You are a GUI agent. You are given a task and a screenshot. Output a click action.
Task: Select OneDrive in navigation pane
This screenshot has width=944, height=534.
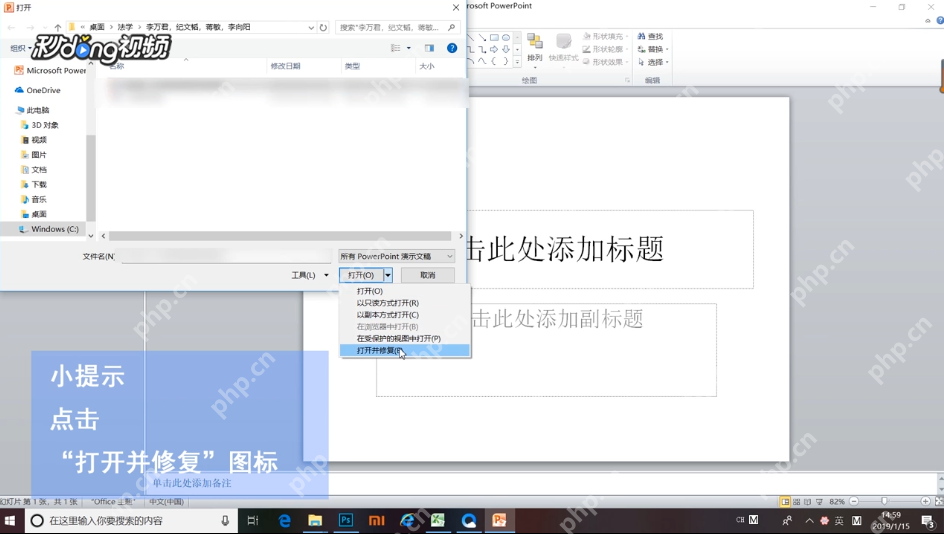(x=37, y=90)
